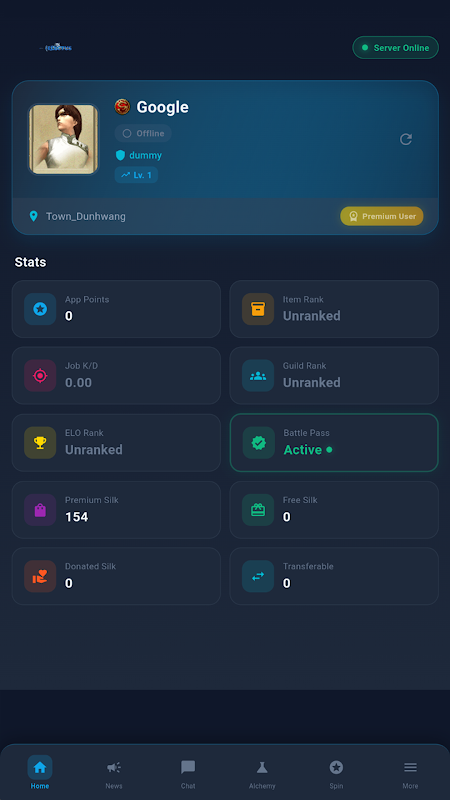This screenshot has height=800, width=450.
Task: Open the Spin tab
Action: click(336, 773)
